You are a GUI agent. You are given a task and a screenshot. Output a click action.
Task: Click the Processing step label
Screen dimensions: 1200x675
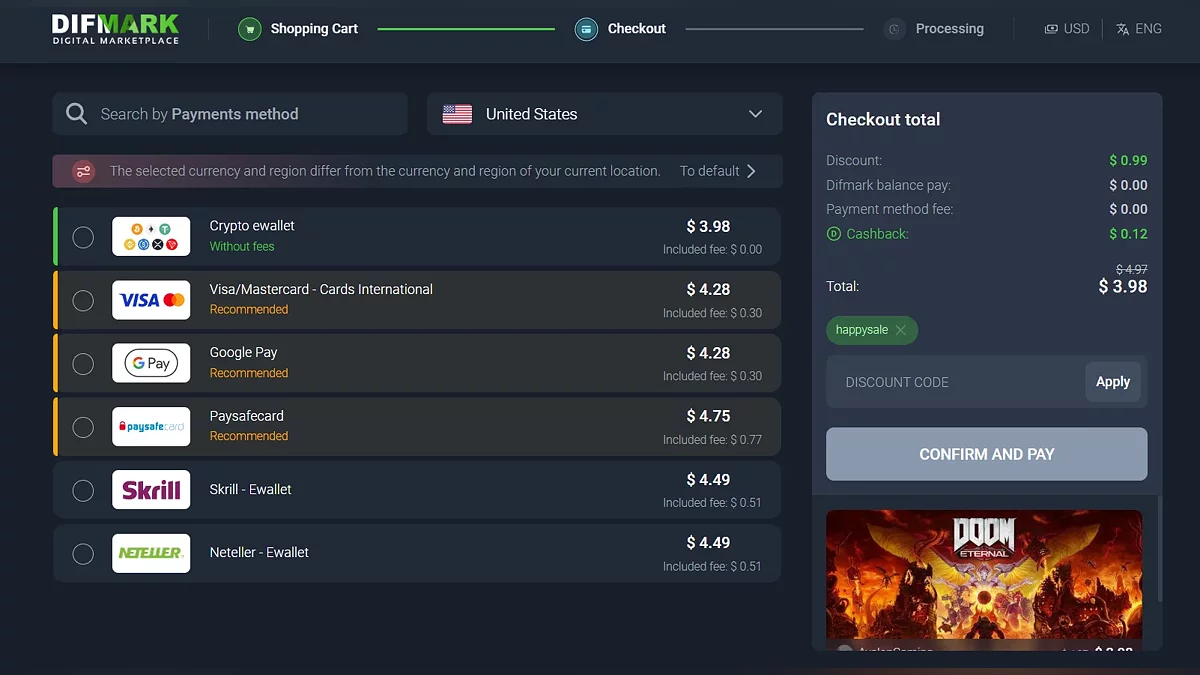click(x=949, y=29)
